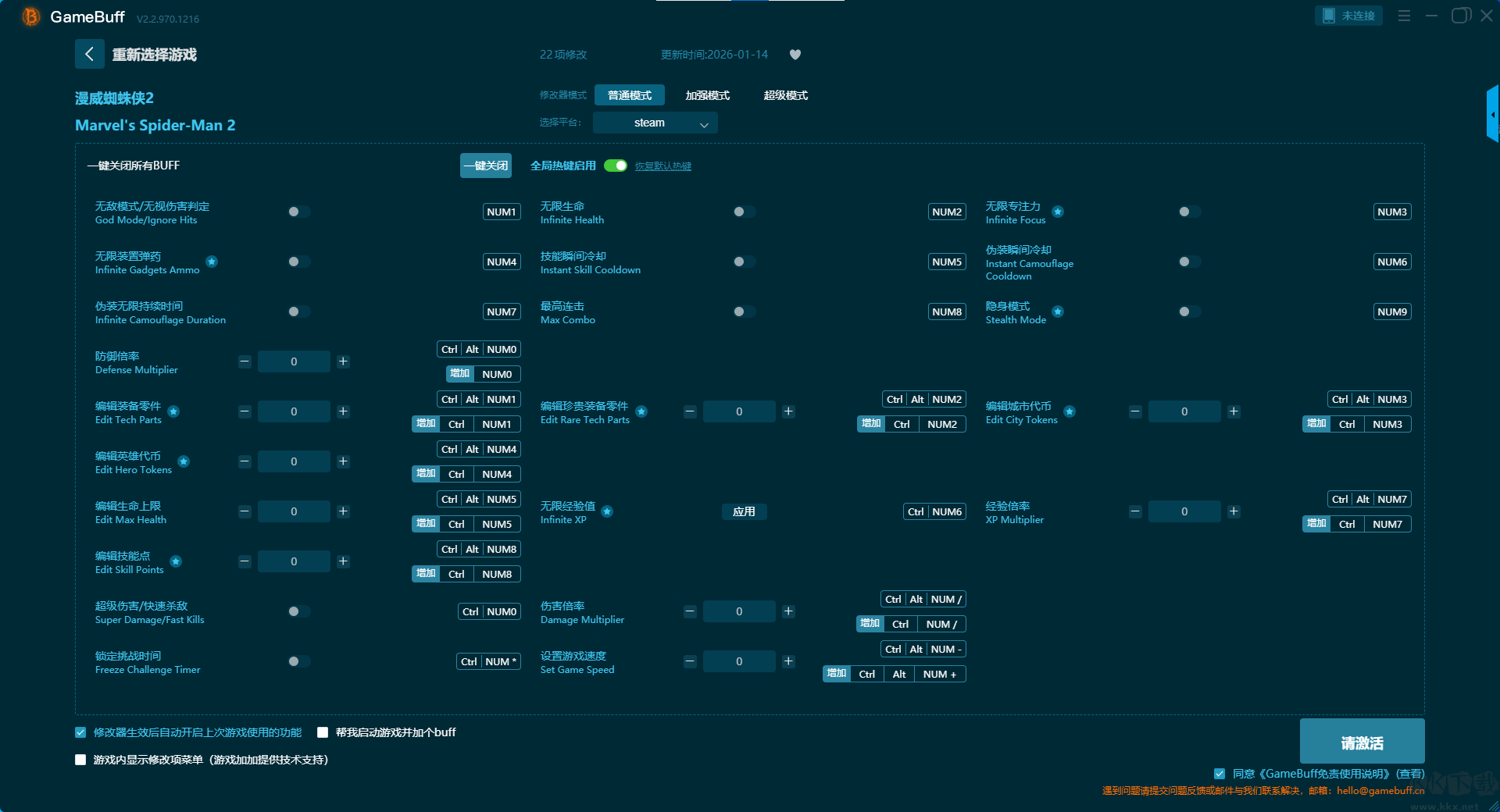The image size is (1500, 812).
Task: Toggle Freeze Challenge Timer switch
Action: tap(298, 661)
